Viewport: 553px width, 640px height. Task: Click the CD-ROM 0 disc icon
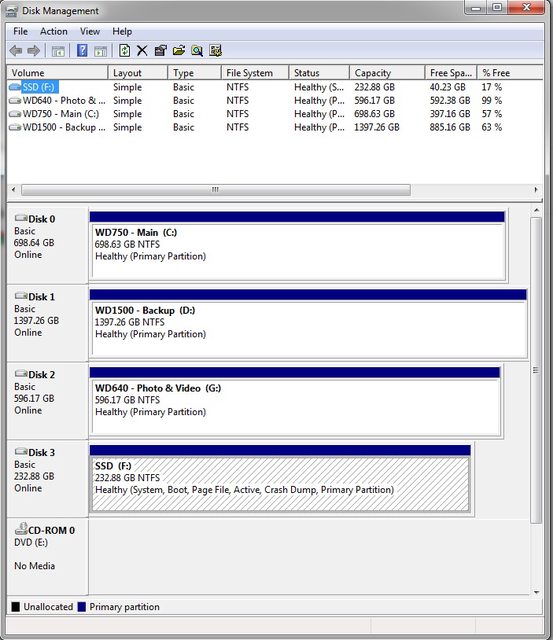(x=21, y=529)
